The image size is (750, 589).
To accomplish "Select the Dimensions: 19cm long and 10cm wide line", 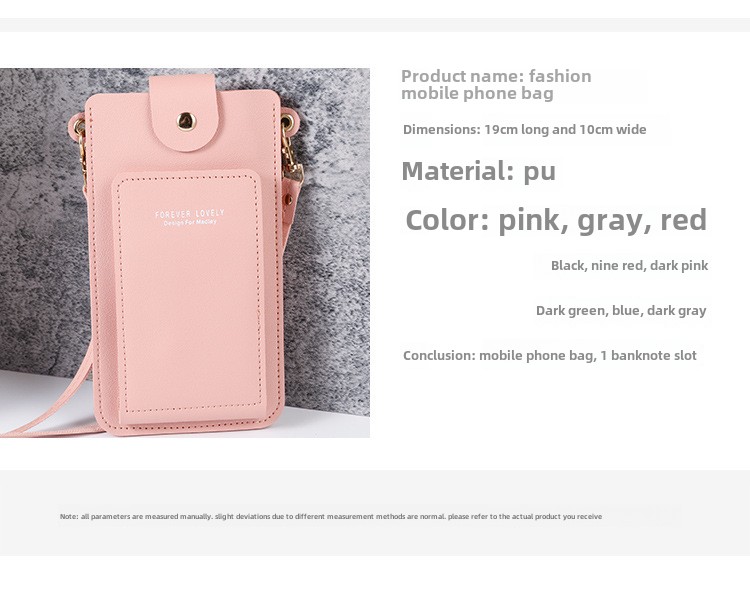I will tap(524, 130).
